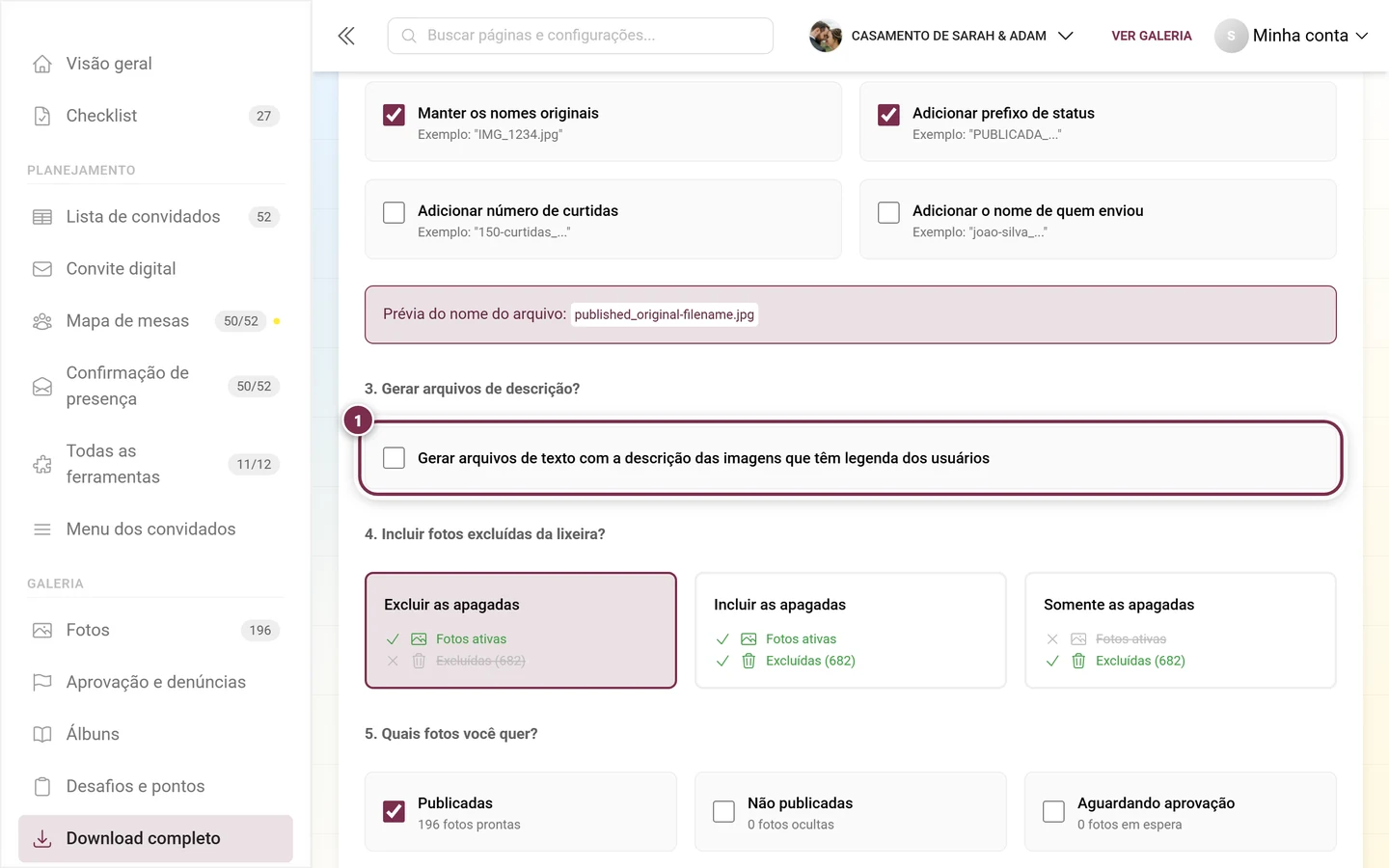This screenshot has width=1389, height=868.
Task: Enable Adicionar o nome de quem enviou
Action: 888,212
